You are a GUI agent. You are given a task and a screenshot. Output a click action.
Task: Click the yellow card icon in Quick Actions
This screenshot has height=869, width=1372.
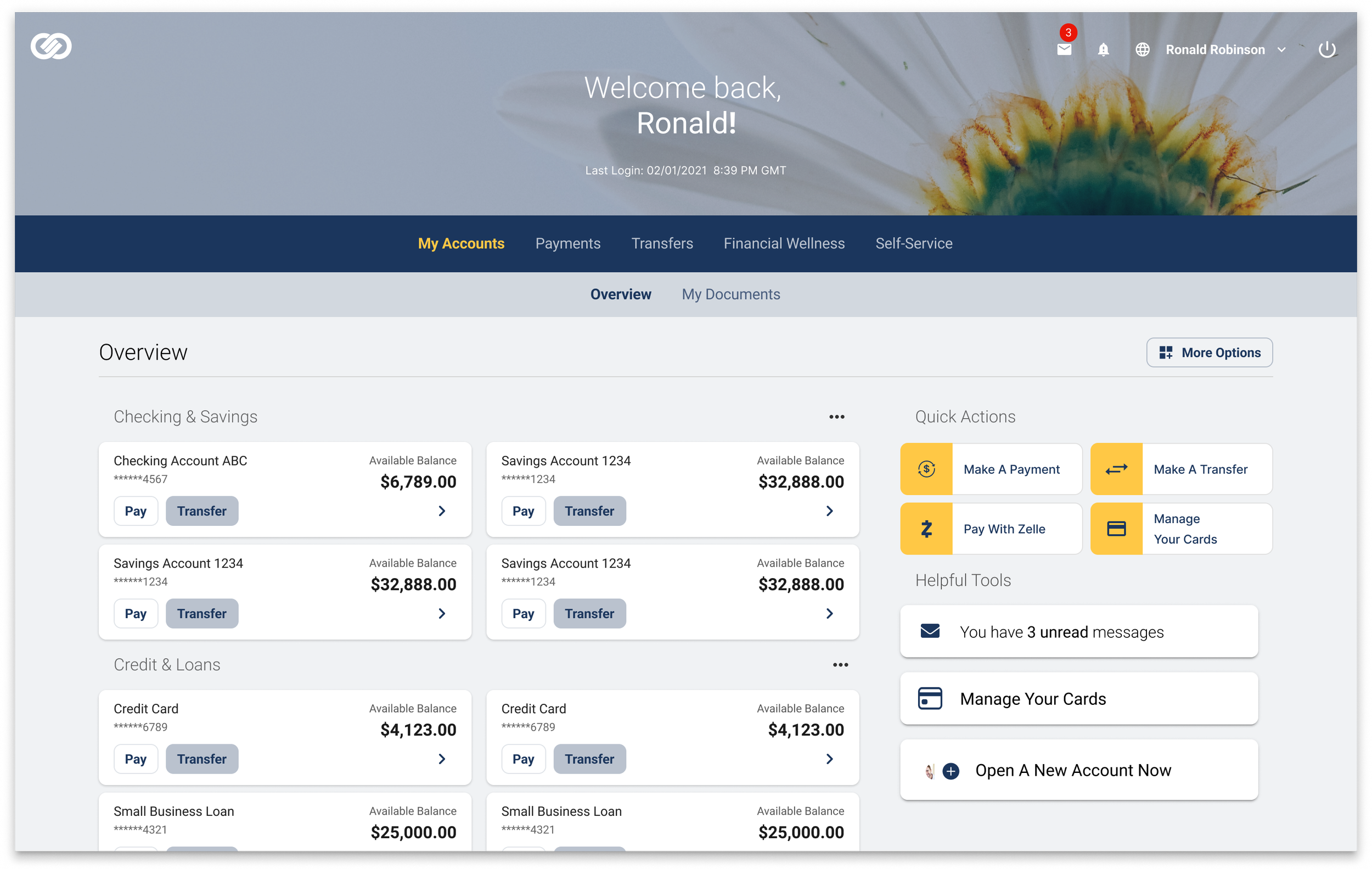click(x=1116, y=528)
